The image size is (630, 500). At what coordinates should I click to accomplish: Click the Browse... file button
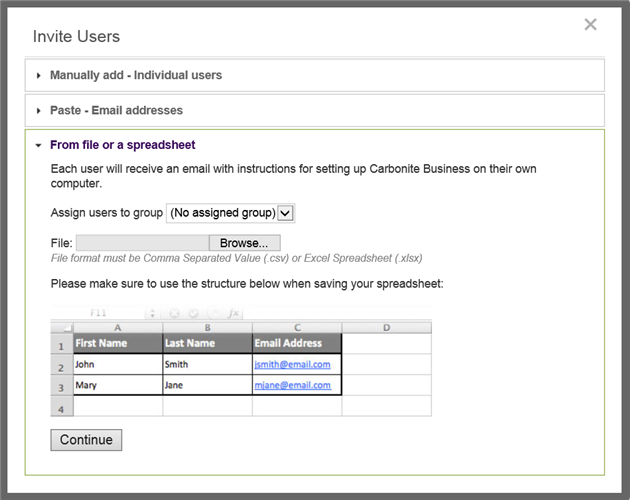(x=244, y=243)
